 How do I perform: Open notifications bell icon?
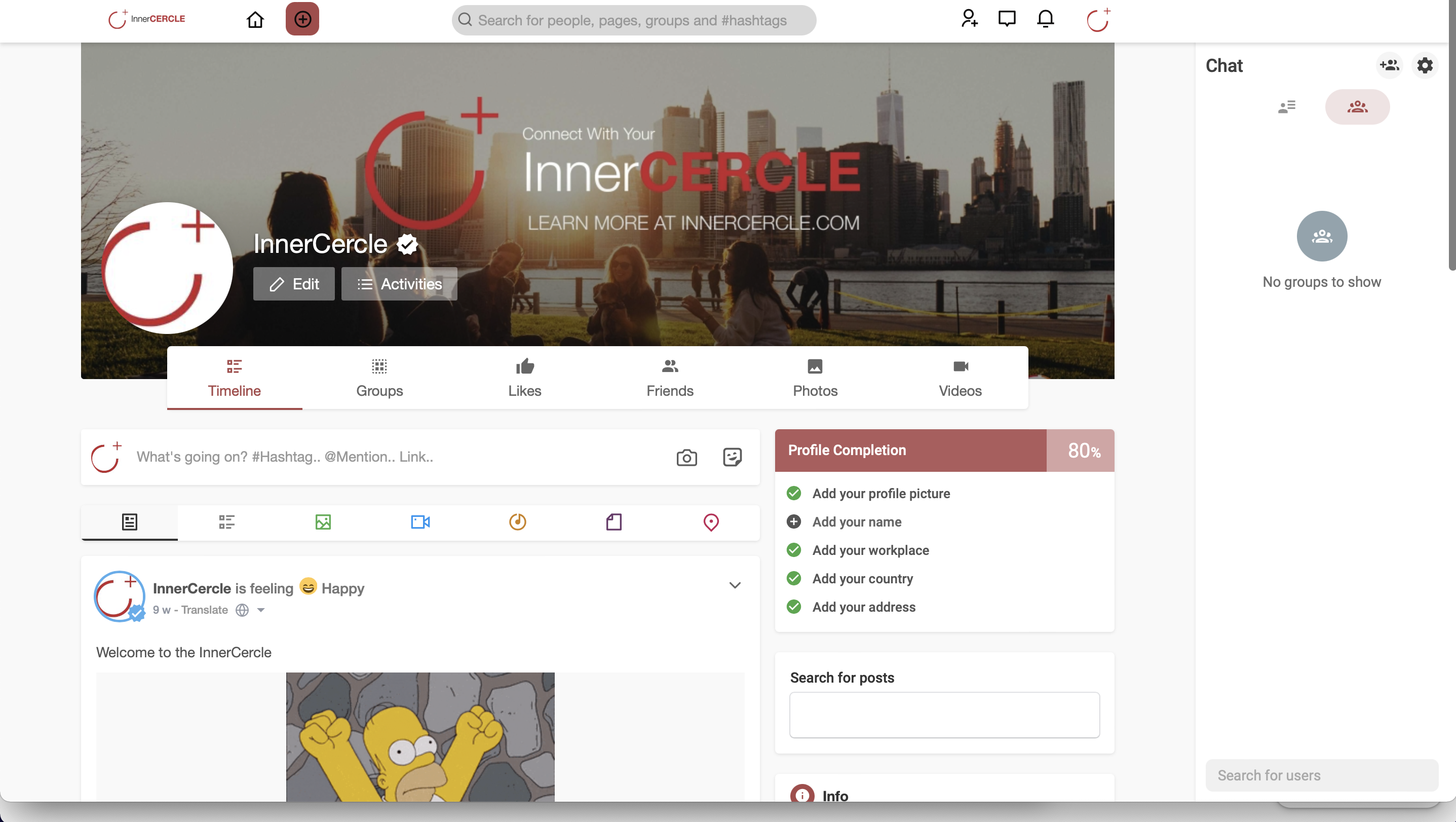pyautogui.click(x=1045, y=19)
